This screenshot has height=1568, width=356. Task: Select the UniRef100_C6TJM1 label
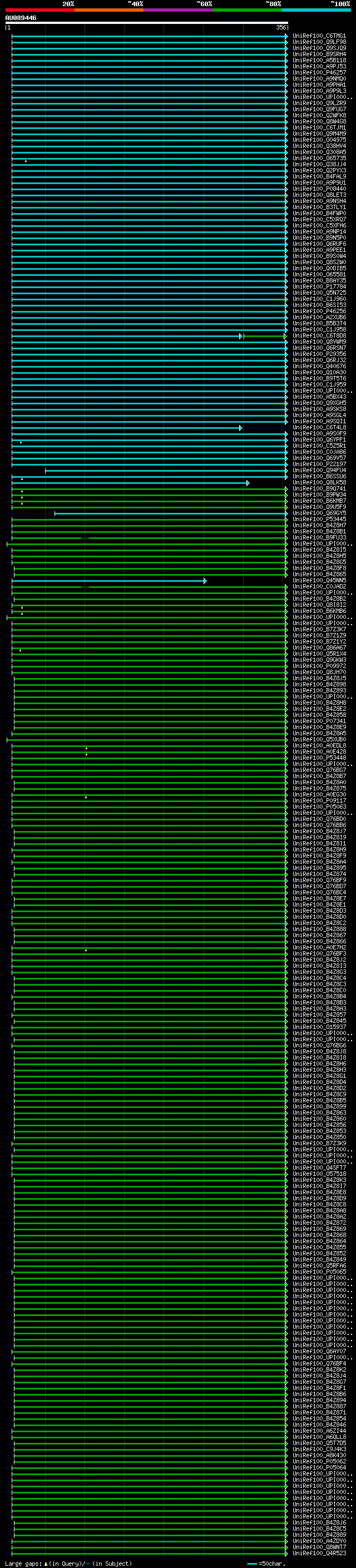tap(319, 128)
